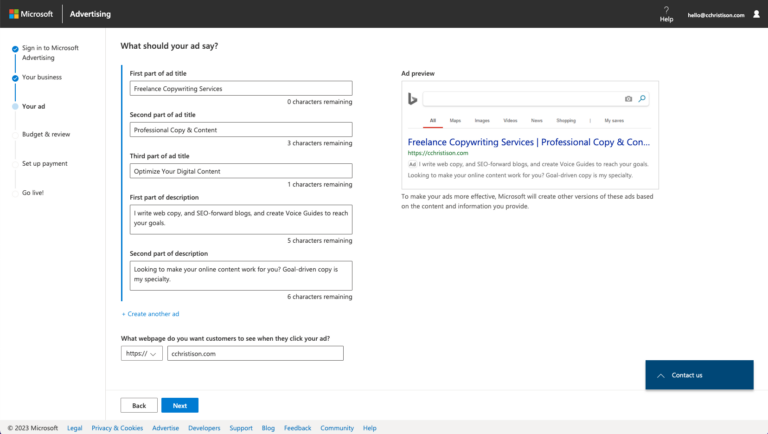The image size is (768, 434).
Task: Click the 'Advertising' header title
Action: (90, 14)
